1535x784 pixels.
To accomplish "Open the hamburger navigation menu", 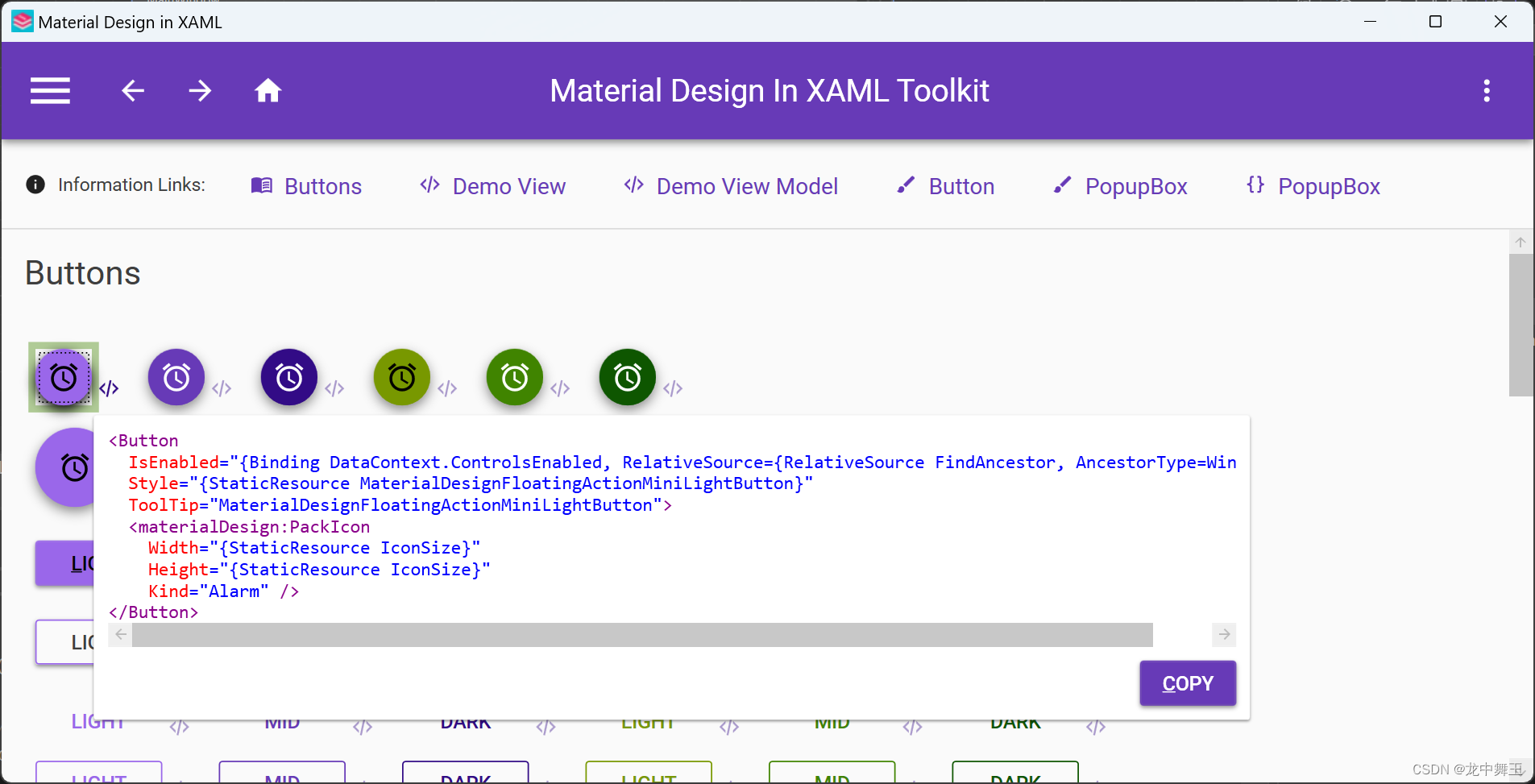I will click(50, 91).
